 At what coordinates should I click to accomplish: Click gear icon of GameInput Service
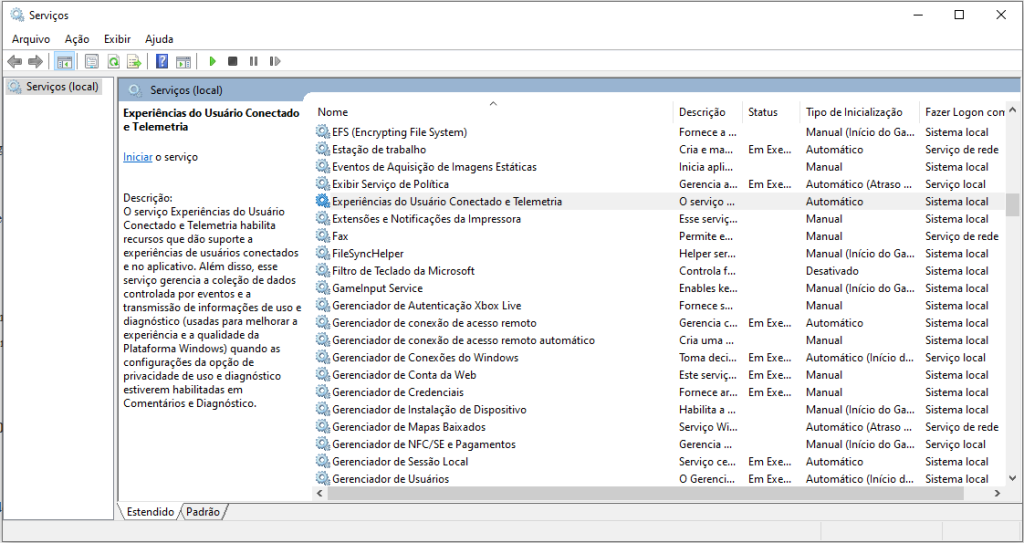[323, 288]
